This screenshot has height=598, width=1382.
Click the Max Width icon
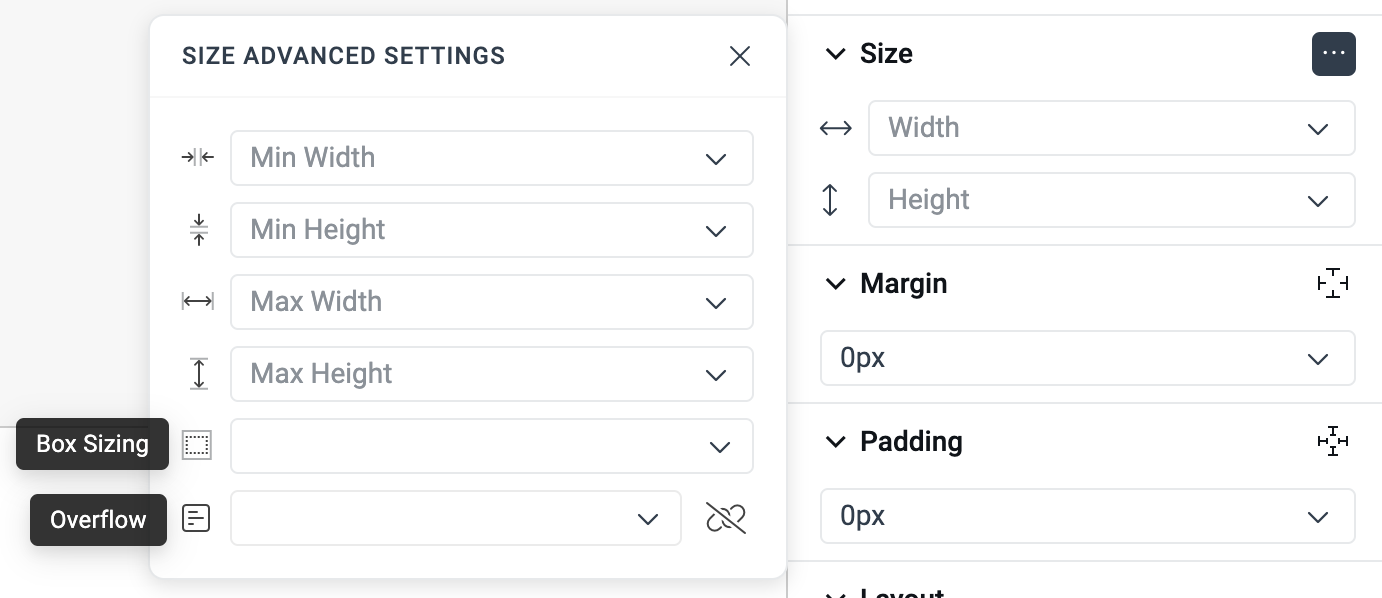coord(197,301)
